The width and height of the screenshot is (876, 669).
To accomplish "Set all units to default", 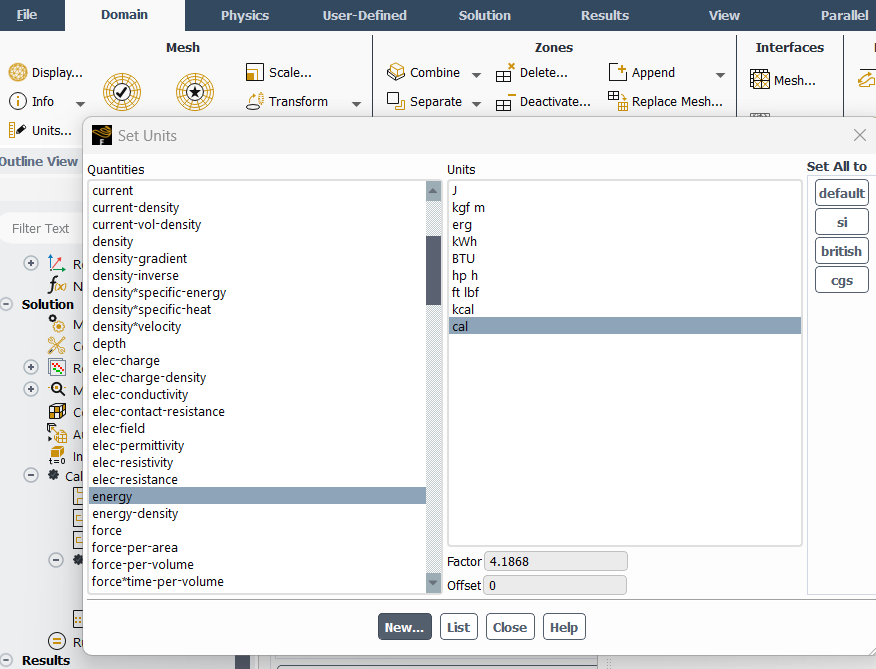I will (x=841, y=193).
